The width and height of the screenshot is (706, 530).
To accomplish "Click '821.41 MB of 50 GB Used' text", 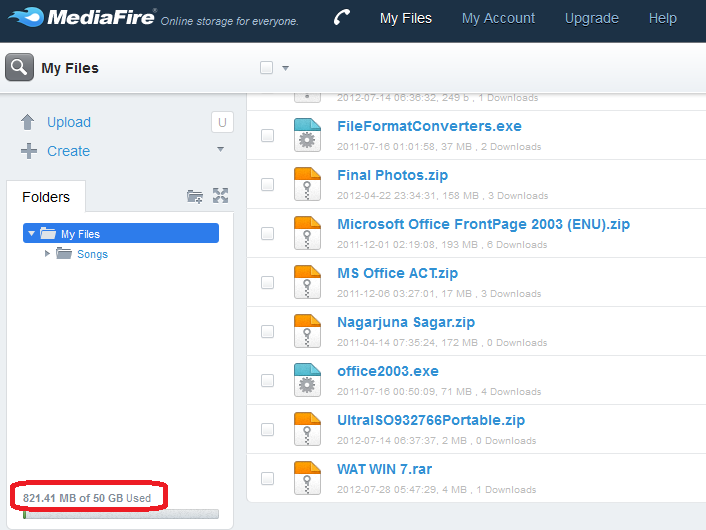I will coord(87,498).
